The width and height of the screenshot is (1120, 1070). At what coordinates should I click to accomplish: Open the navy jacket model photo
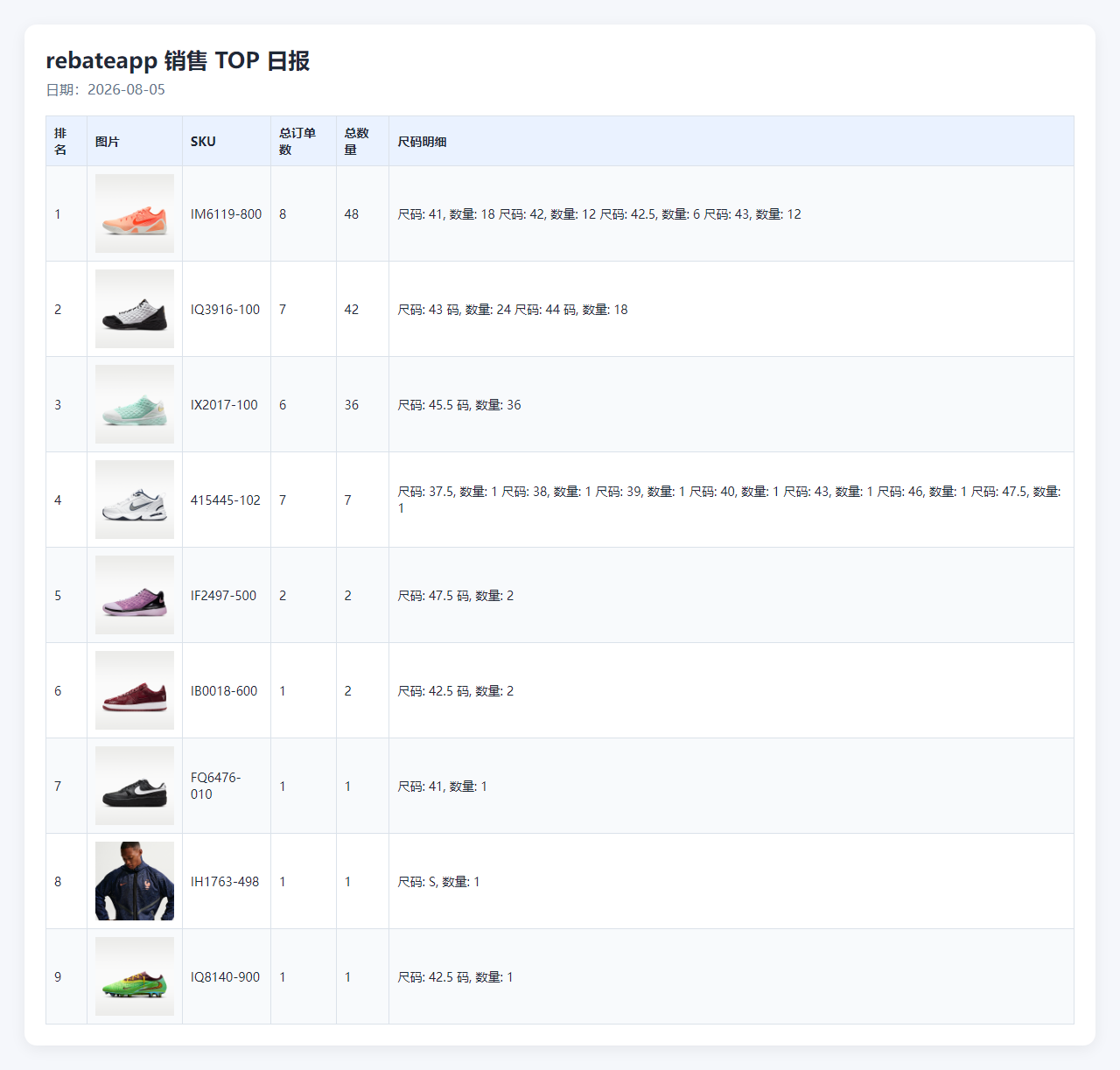pyautogui.click(x=135, y=881)
